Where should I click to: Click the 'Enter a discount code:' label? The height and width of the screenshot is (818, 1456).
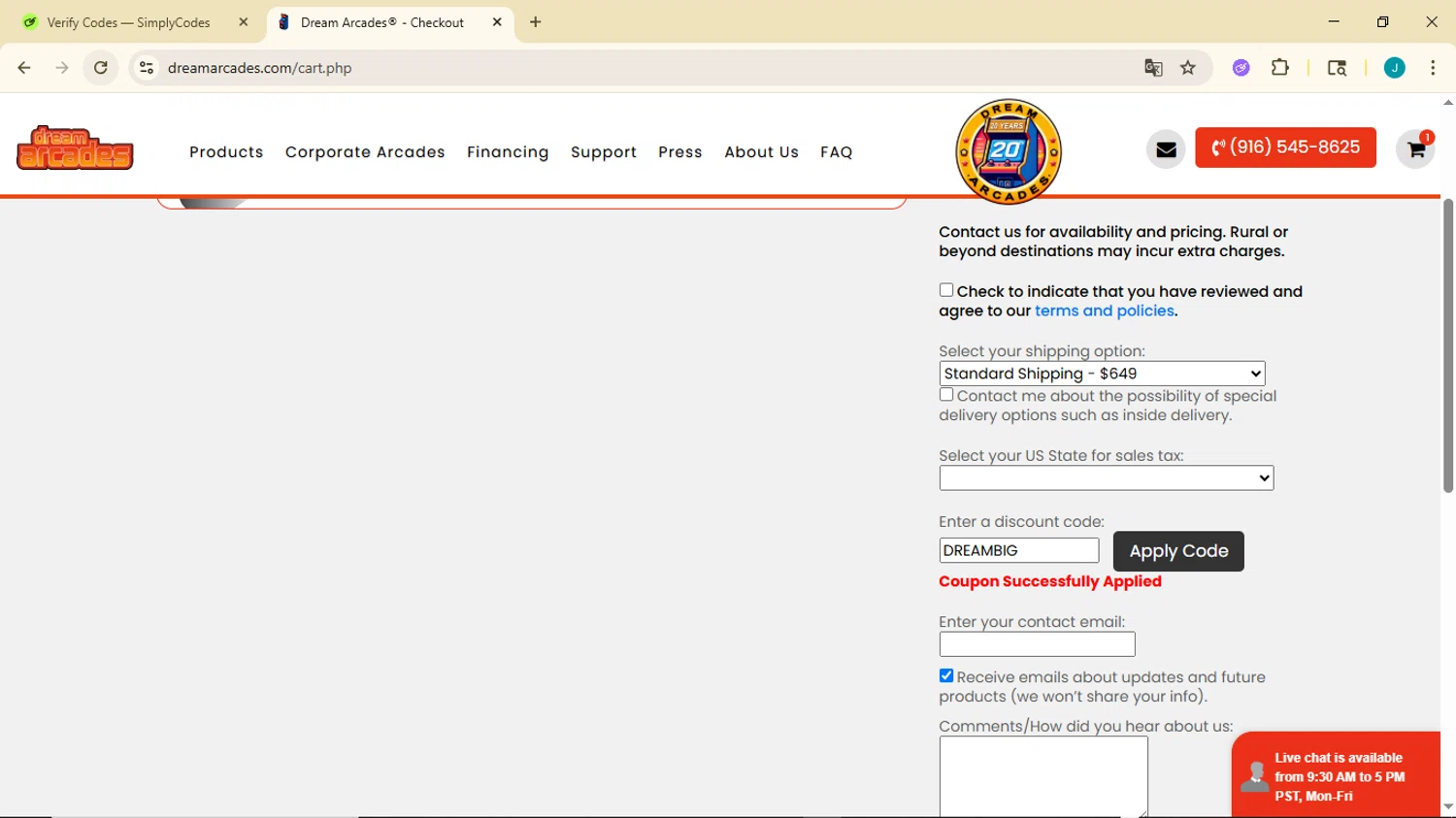(x=1021, y=522)
